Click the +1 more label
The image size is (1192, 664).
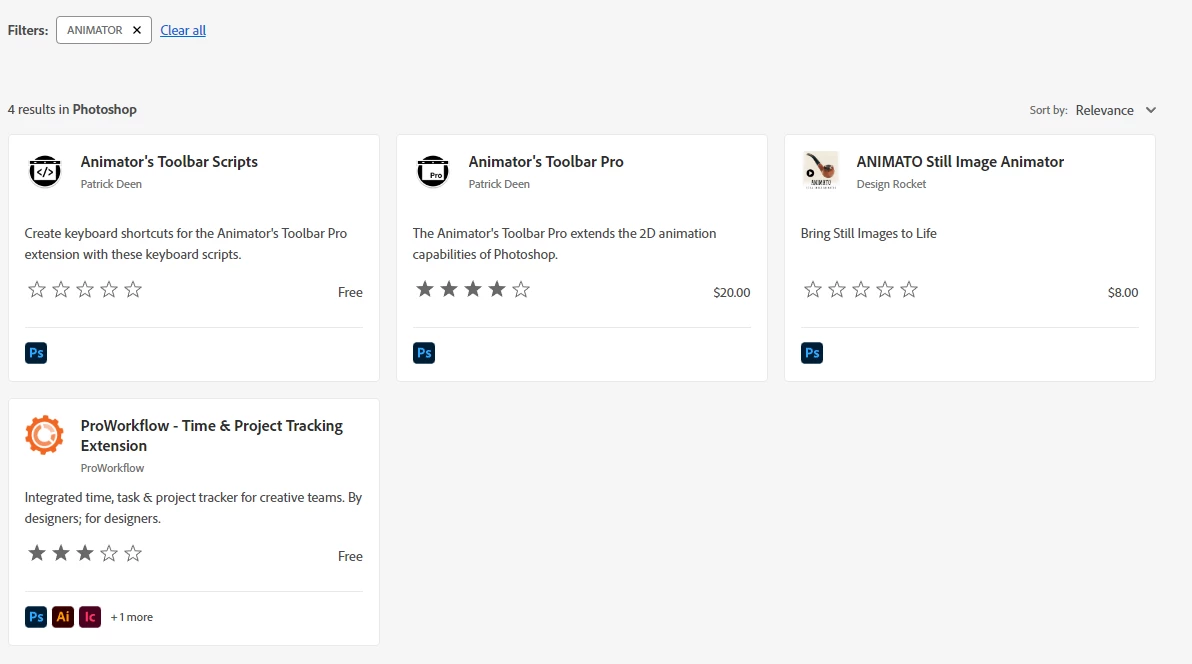coord(132,617)
